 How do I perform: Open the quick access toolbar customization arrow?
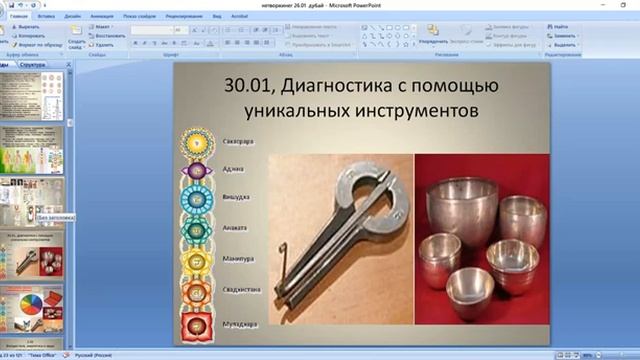[x=44, y=6]
